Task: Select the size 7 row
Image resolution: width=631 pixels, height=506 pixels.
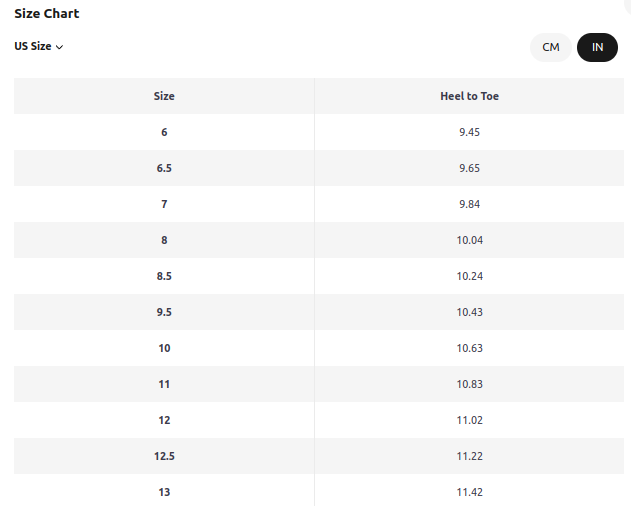Action: pos(319,204)
